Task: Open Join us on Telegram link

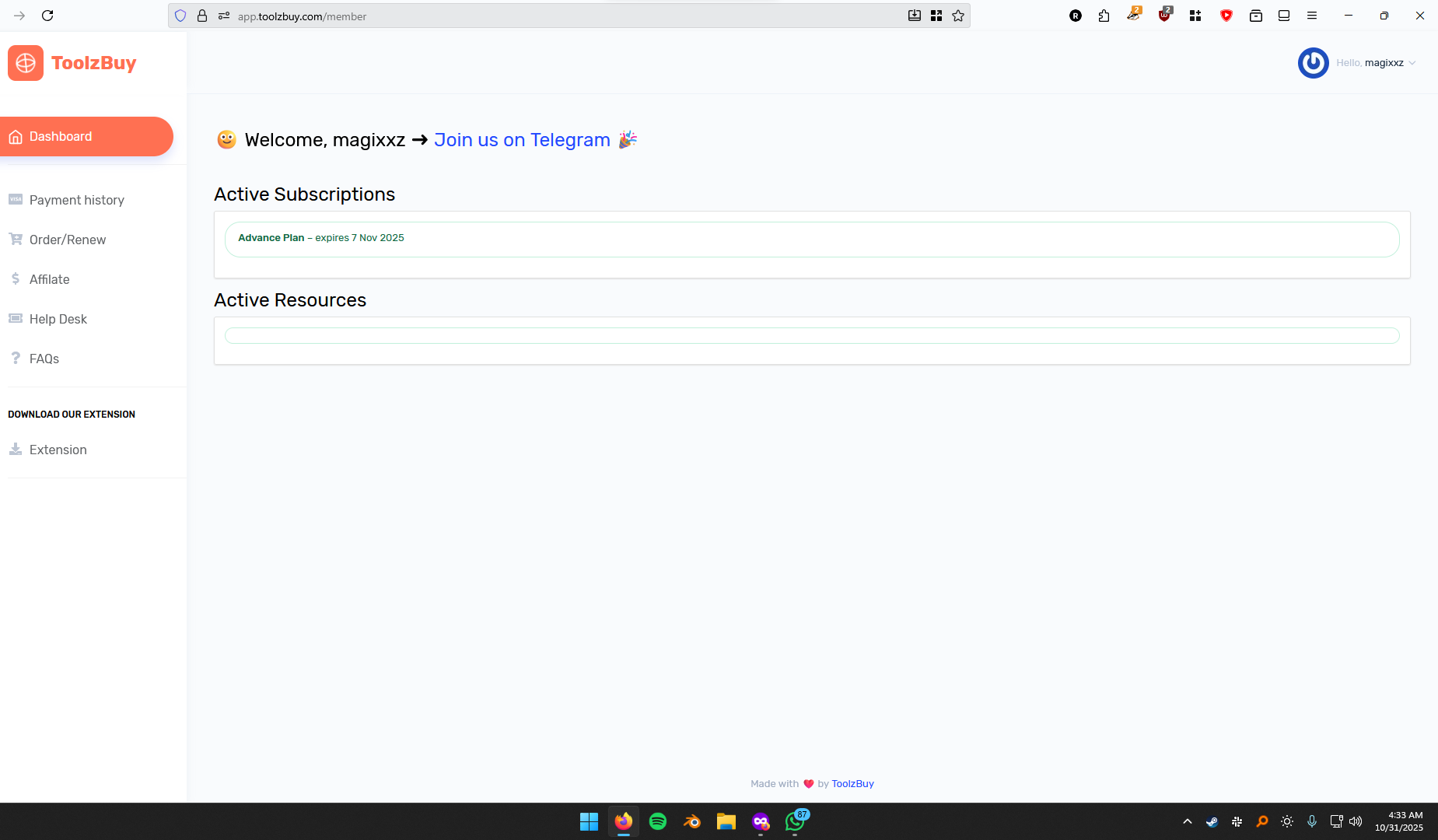Action: [x=521, y=140]
